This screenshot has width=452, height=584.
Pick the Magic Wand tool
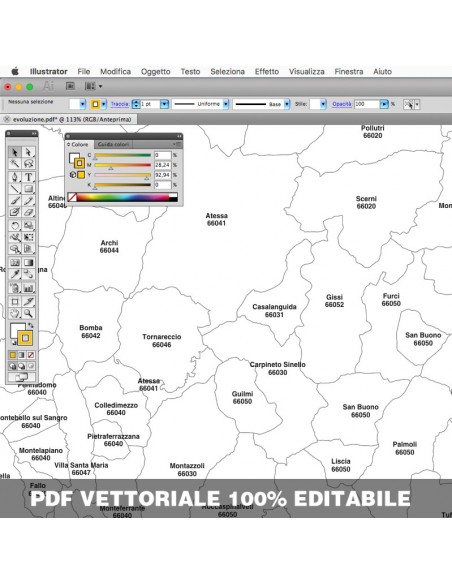pos(15,163)
